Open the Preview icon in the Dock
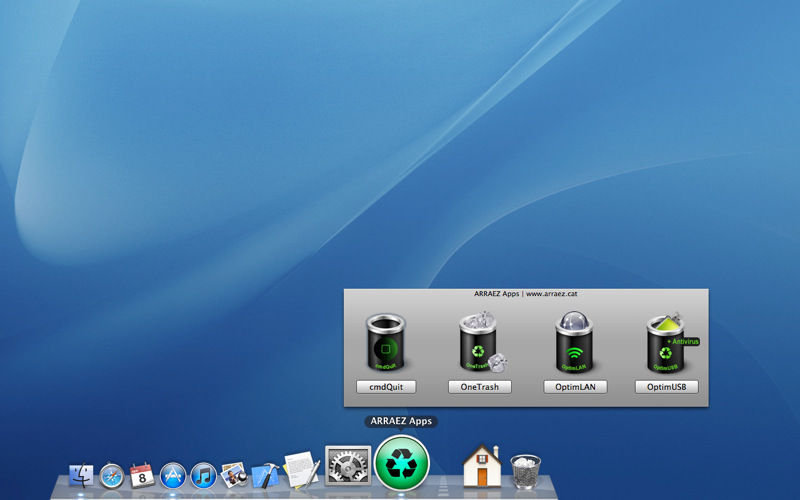Image resolution: width=800 pixels, height=500 pixels. pyautogui.click(x=234, y=475)
